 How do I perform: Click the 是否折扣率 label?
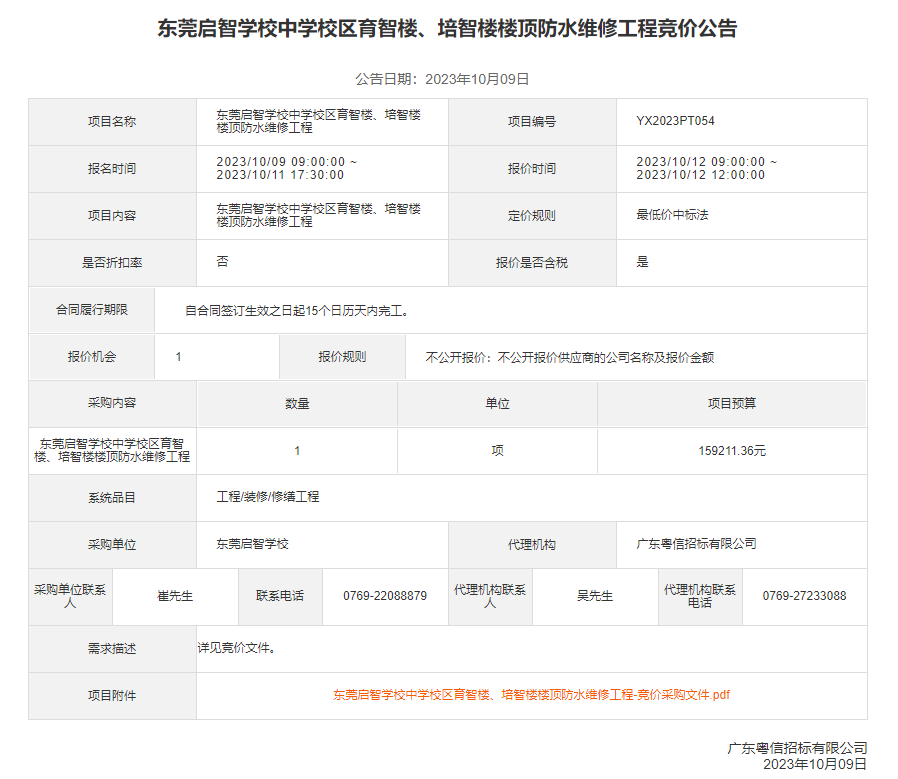click(112, 262)
